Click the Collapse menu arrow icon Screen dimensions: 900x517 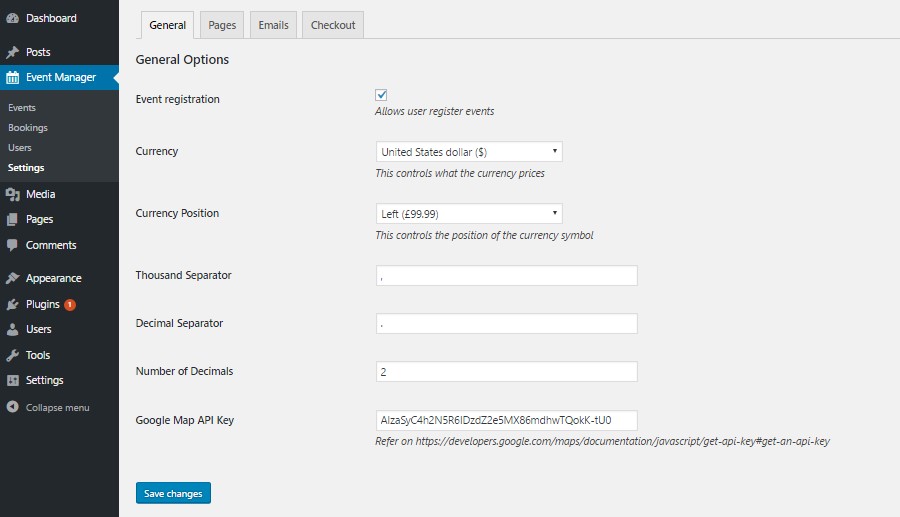pos(12,407)
